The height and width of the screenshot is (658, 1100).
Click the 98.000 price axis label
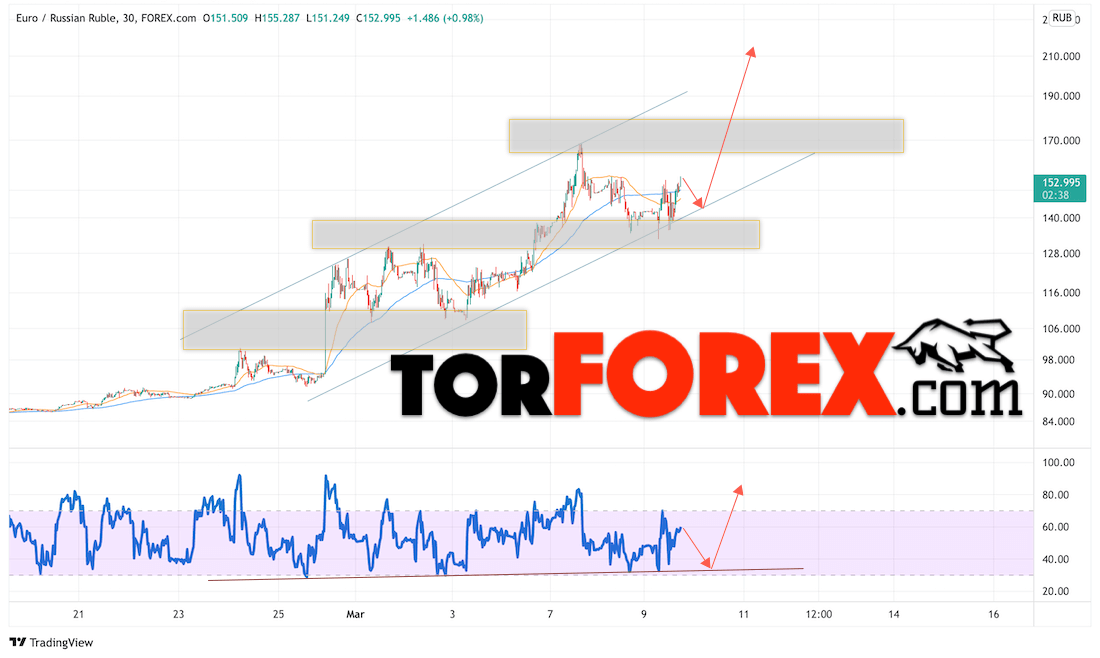pos(1059,360)
